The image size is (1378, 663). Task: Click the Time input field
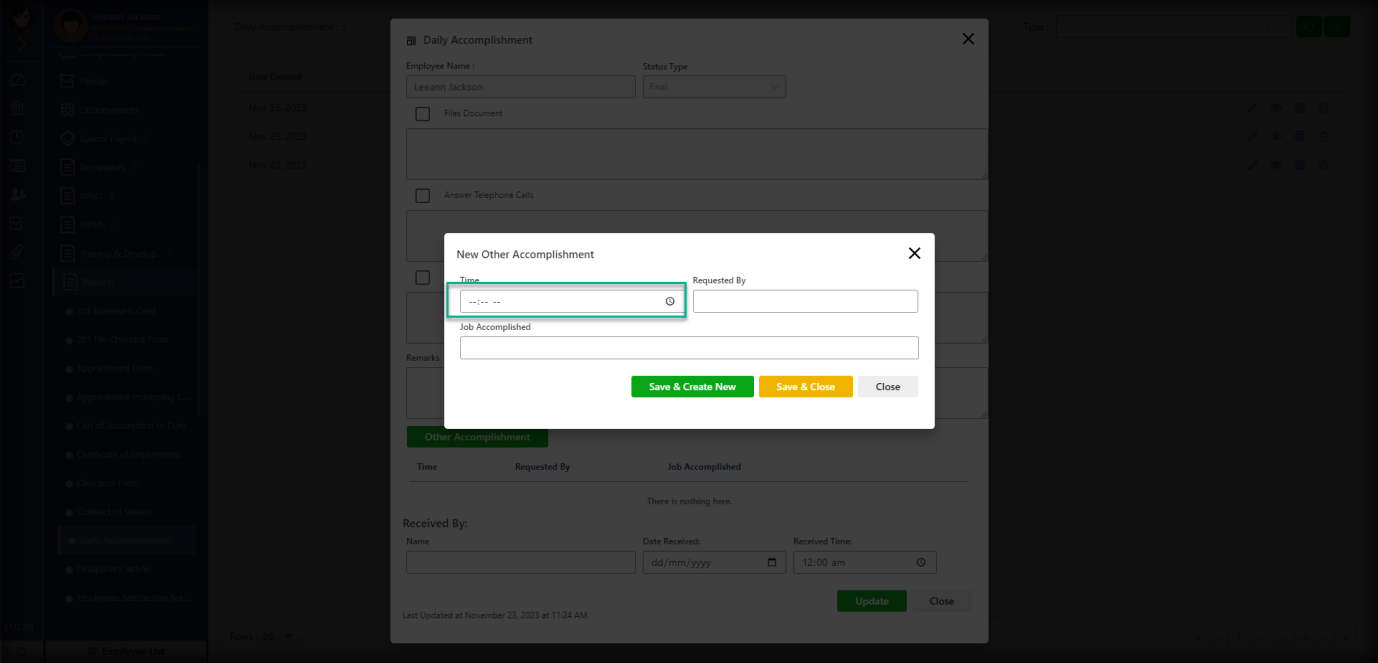point(560,301)
